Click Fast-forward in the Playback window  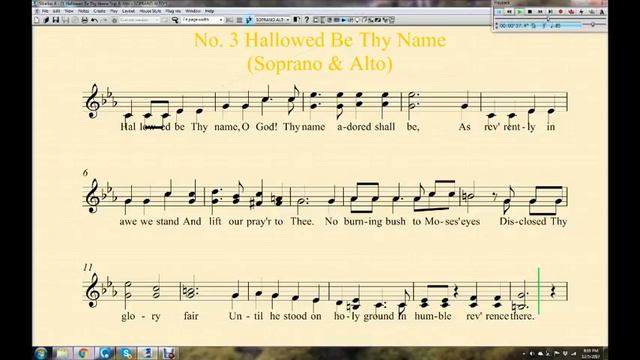pos(540,12)
